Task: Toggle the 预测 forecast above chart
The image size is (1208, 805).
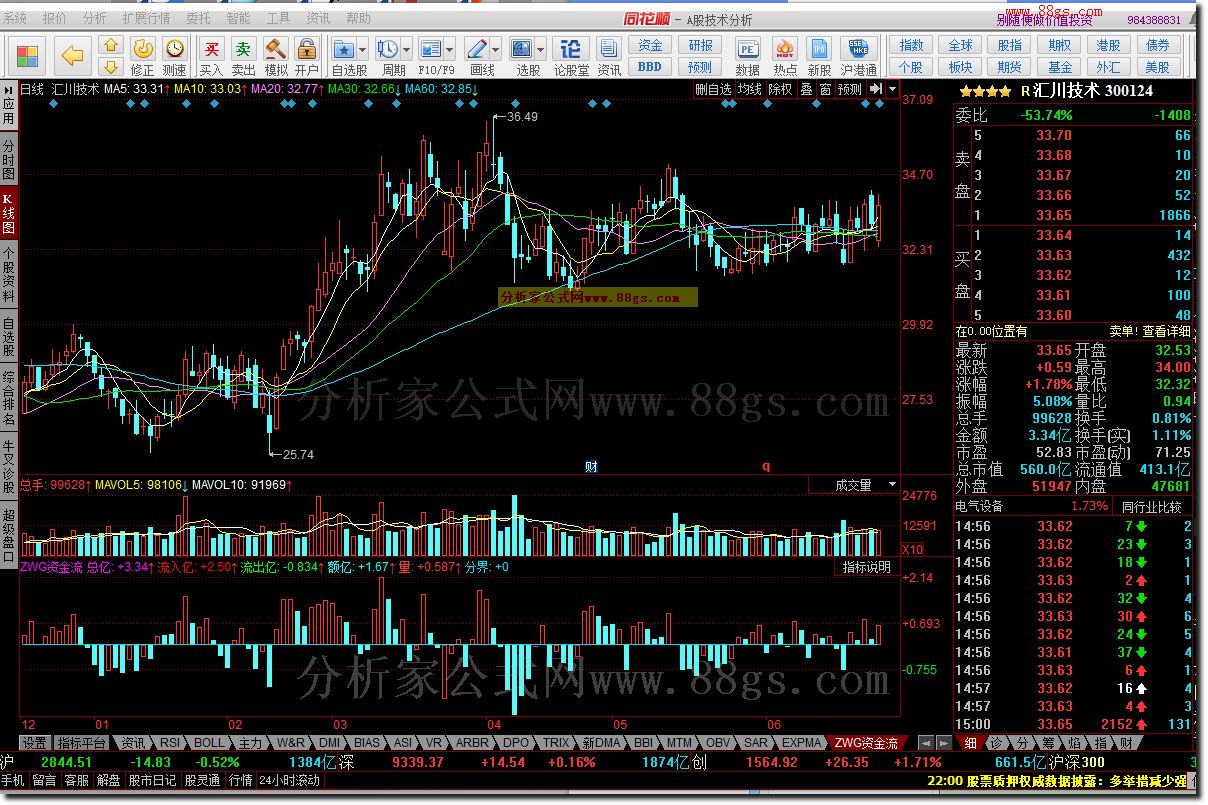Action: pos(850,89)
